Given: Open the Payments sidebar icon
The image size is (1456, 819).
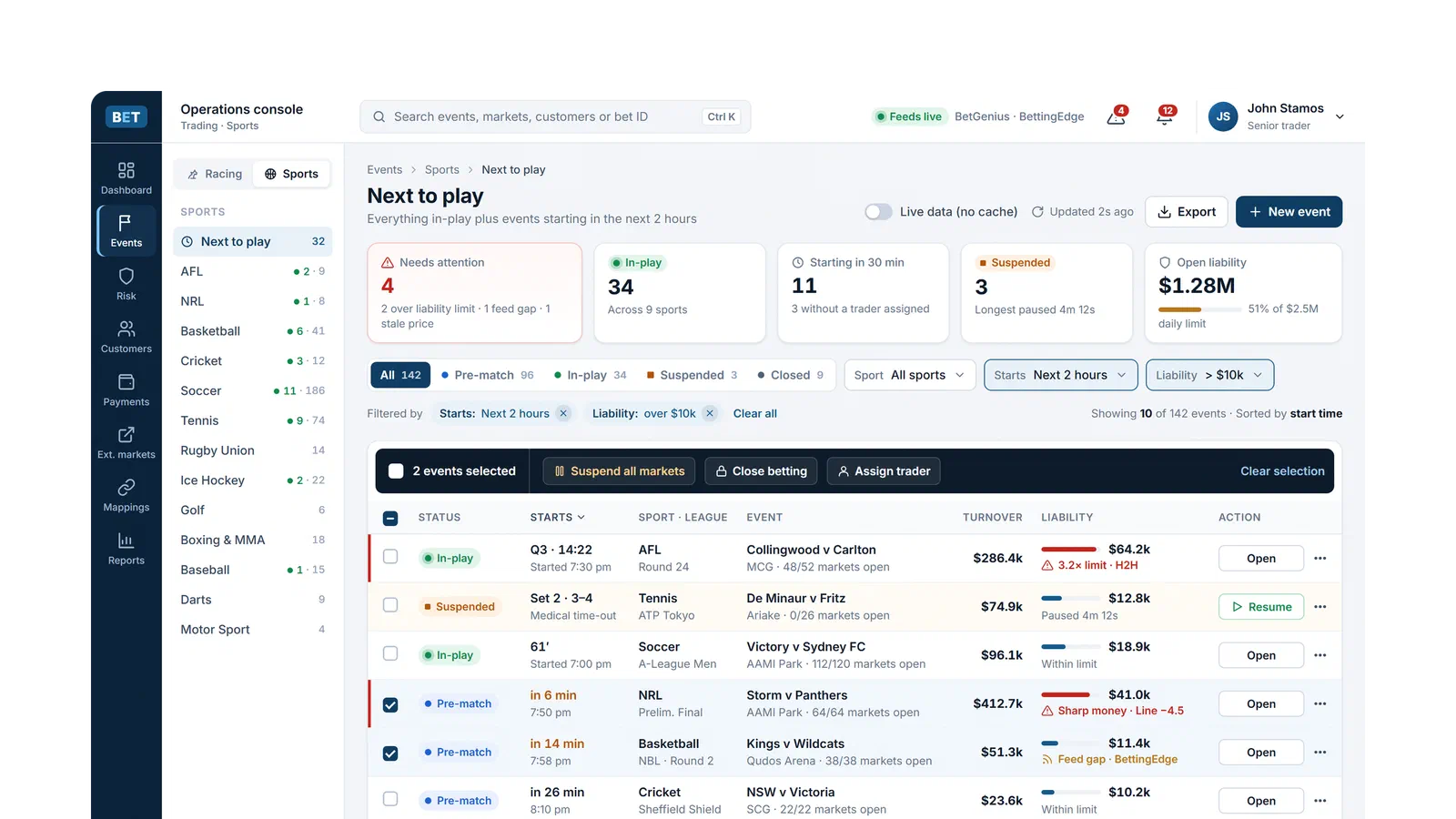Looking at the screenshot, I should coord(126,381).
